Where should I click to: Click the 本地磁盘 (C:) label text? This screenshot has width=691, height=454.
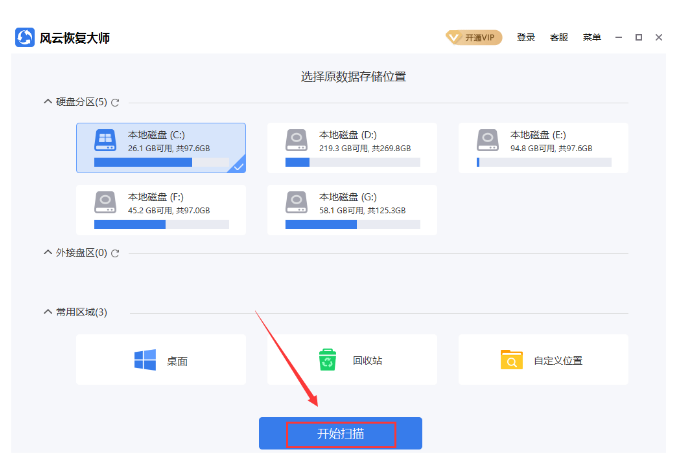click(x=156, y=135)
